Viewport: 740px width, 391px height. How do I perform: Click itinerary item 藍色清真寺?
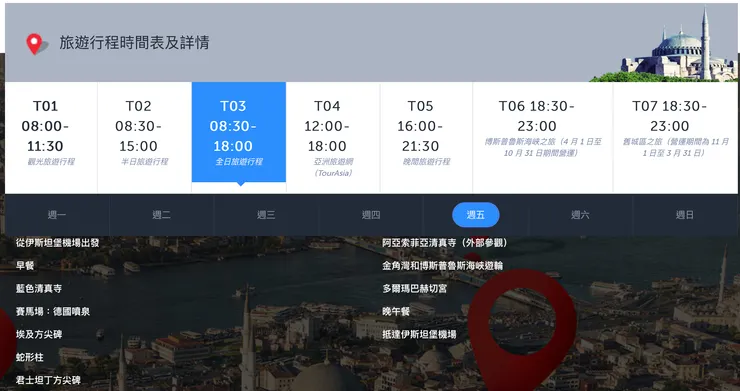[x=39, y=289]
